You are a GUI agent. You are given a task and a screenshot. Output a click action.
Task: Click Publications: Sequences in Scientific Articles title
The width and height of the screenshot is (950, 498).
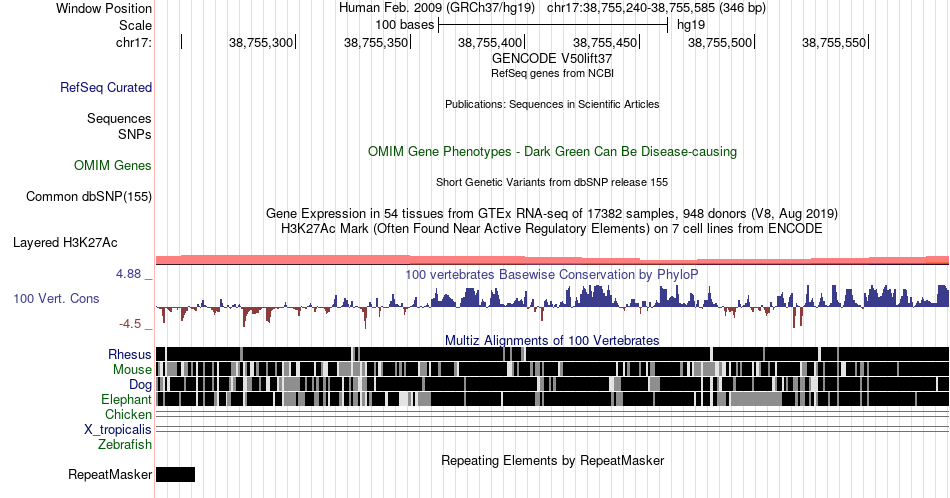552,104
